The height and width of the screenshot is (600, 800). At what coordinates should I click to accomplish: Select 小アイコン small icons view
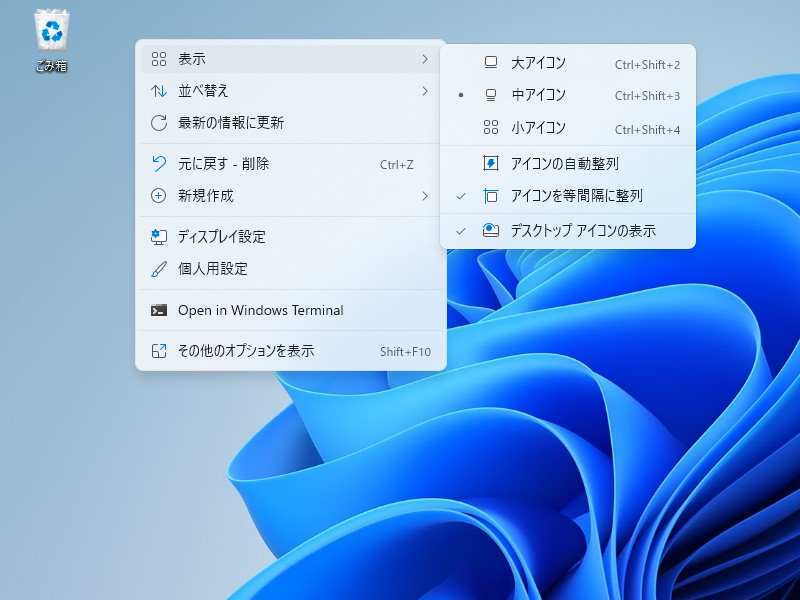[x=568, y=128]
